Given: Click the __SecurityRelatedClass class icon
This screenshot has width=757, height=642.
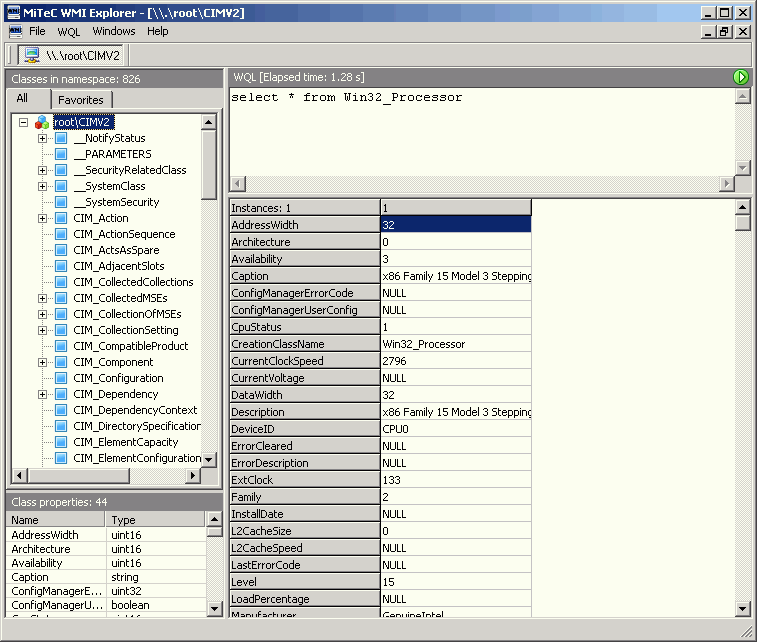Looking at the screenshot, I should point(61,170).
